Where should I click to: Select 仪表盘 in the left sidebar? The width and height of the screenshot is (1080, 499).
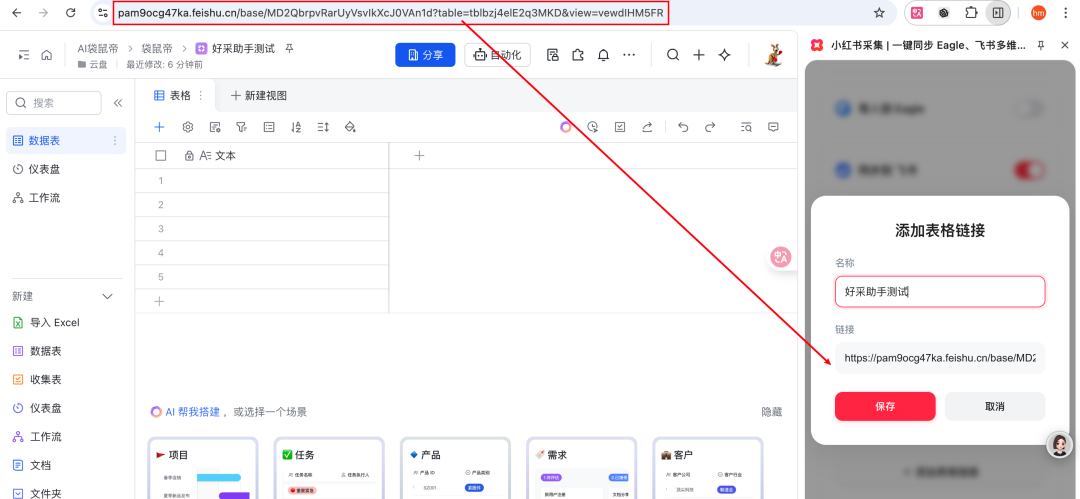tap(43, 169)
